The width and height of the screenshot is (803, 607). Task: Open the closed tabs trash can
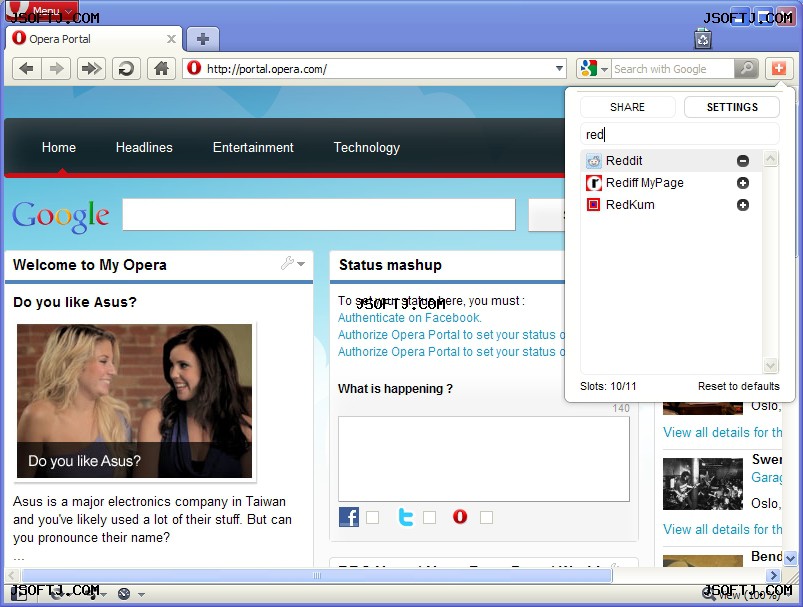pyautogui.click(x=703, y=39)
